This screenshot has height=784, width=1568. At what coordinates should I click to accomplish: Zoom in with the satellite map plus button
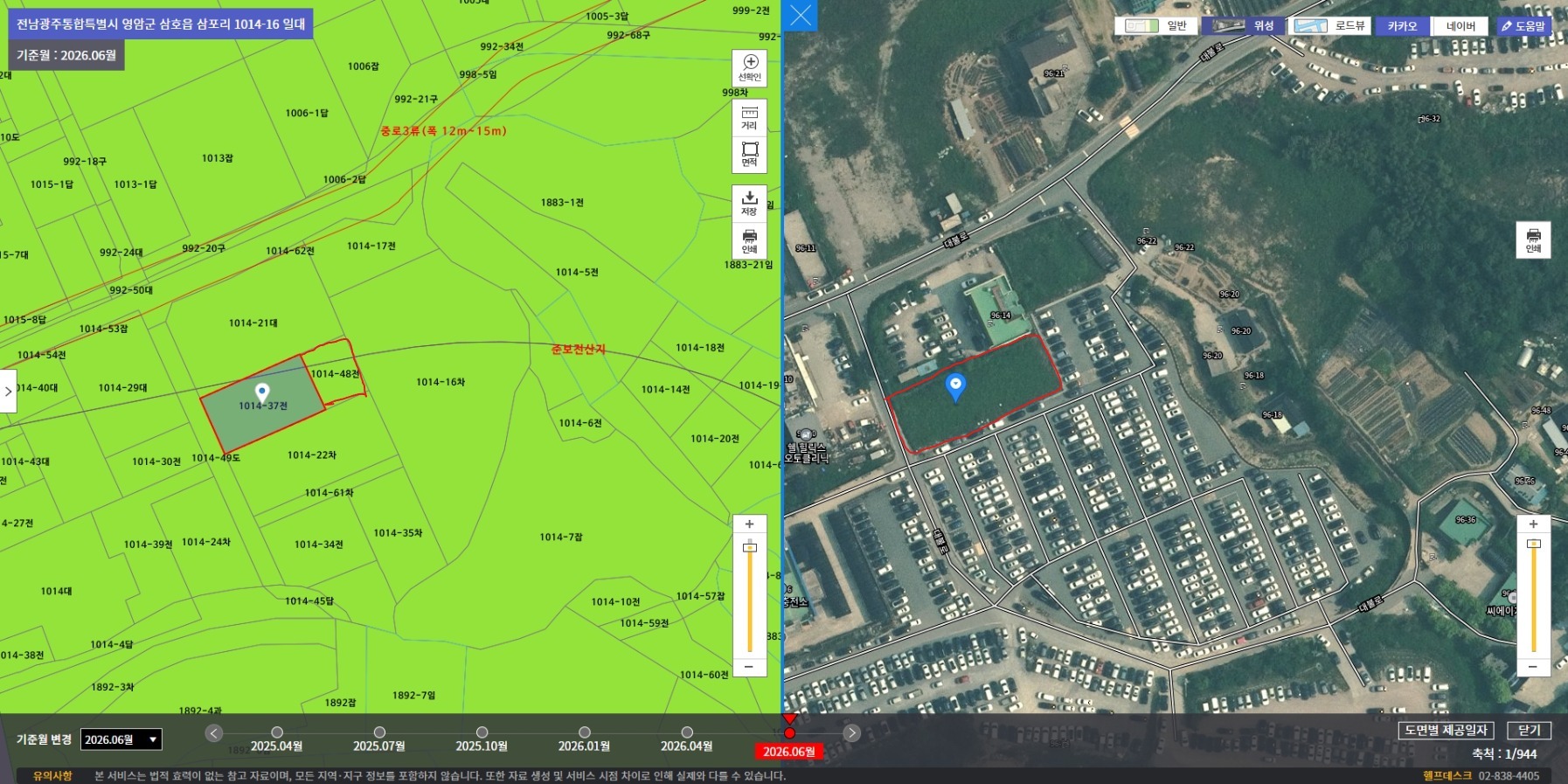tap(1533, 524)
